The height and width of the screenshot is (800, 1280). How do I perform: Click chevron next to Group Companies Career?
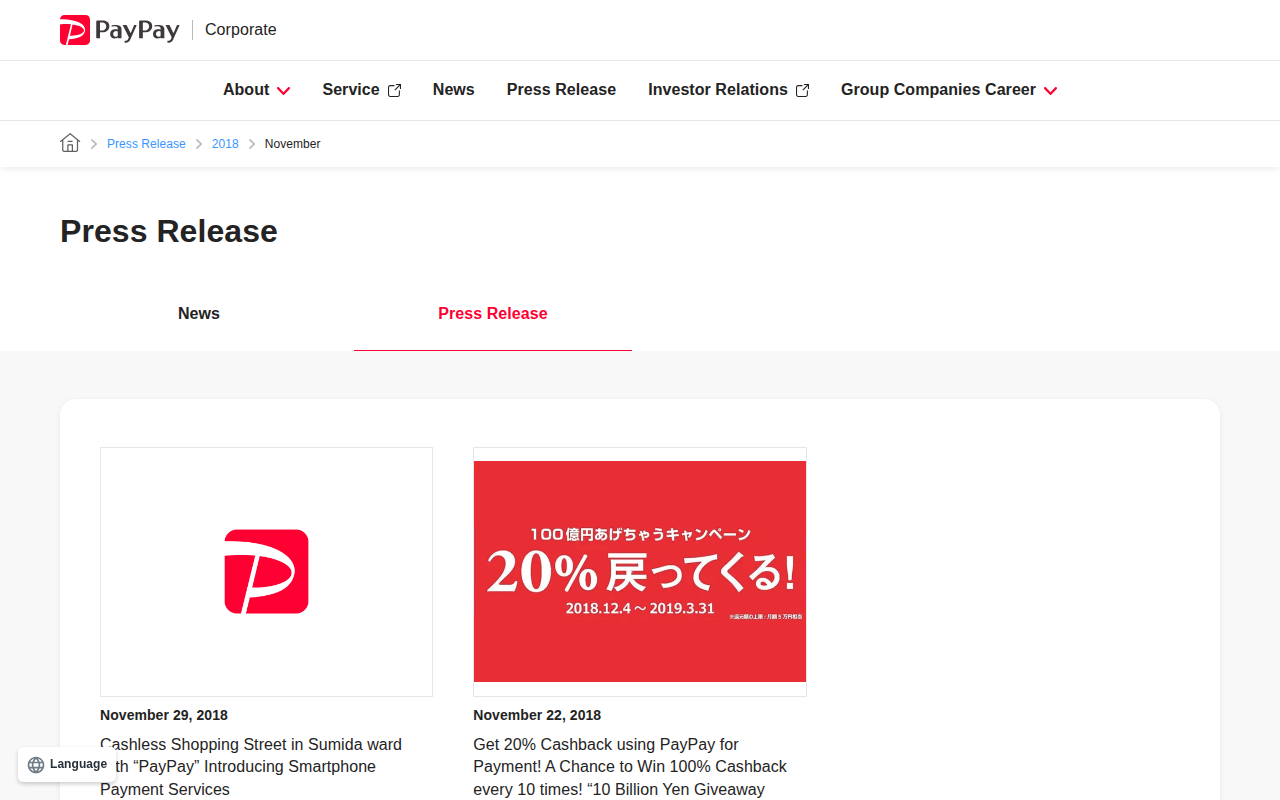coord(1050,91)
